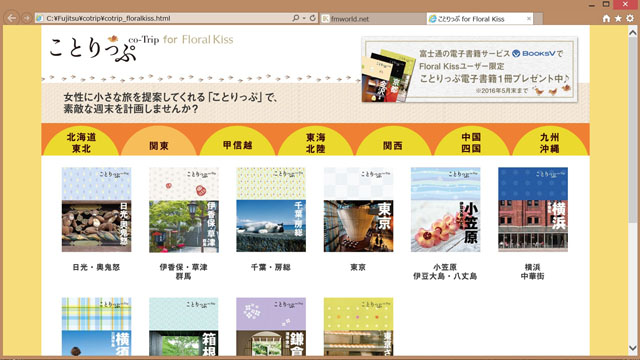The width and height of the screenshot is (640, 360).
Task: Click the ことりっぷ co-Trip logo
Action: point(93,49)
